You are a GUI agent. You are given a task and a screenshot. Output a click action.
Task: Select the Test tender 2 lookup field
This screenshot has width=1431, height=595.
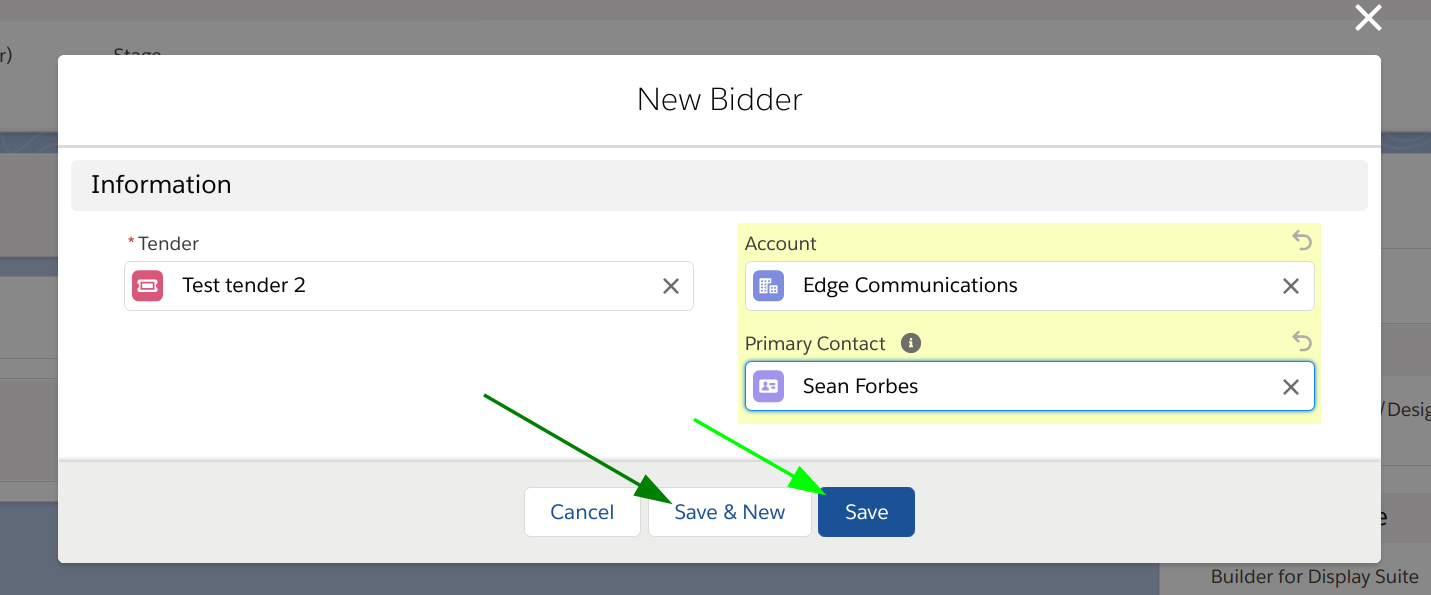[x=410, y=286]
